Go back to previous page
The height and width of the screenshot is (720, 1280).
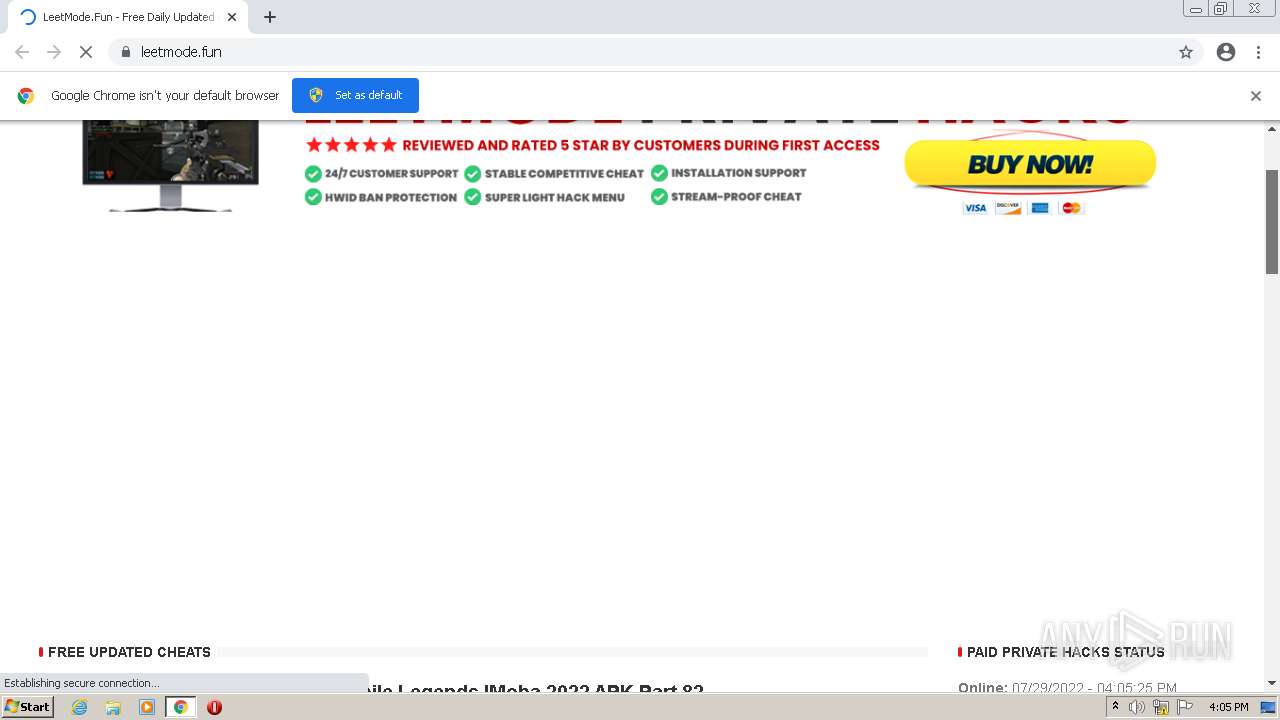[x=22, y=52]
